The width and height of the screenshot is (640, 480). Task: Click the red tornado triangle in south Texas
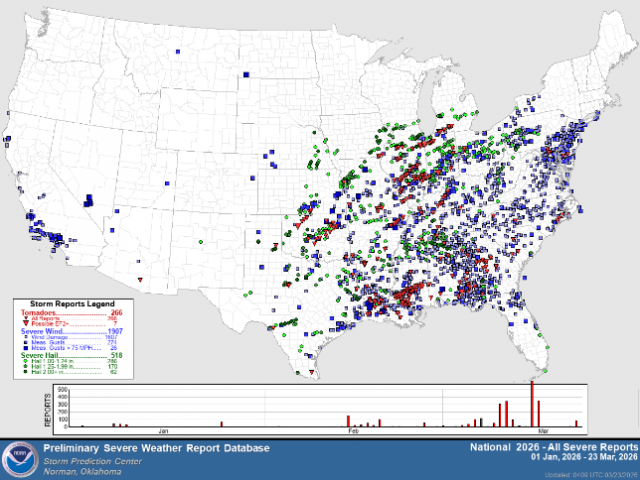click(313, 373)
